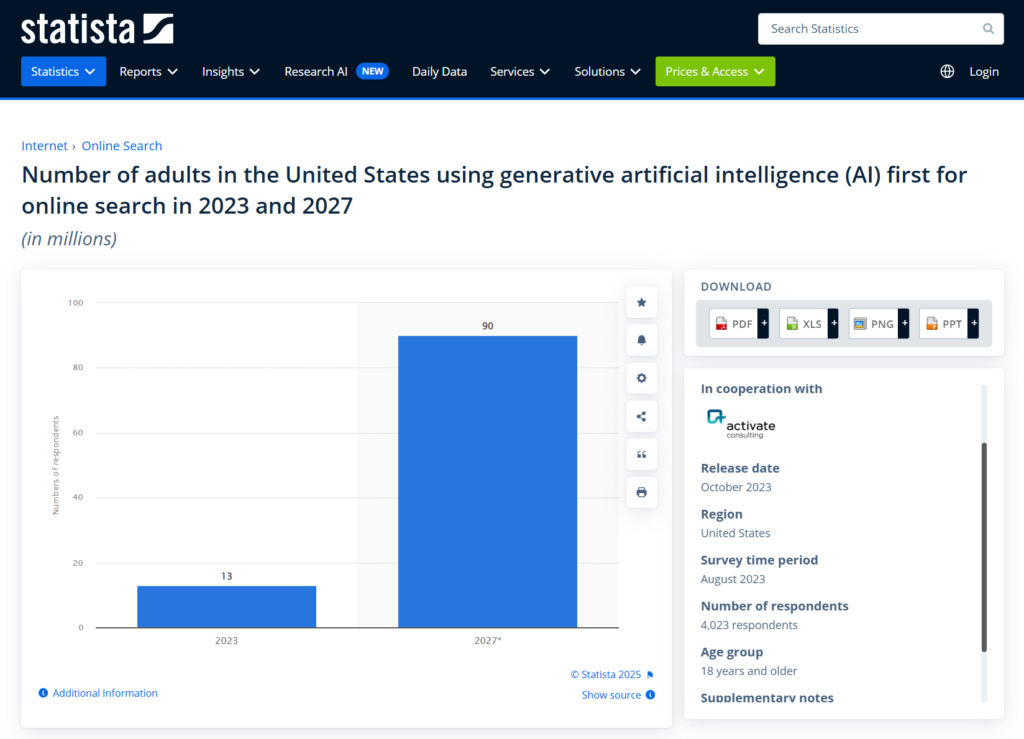Click the star favorite icon beside chart
The image size is (1024, 739).
tap(641, 302)
